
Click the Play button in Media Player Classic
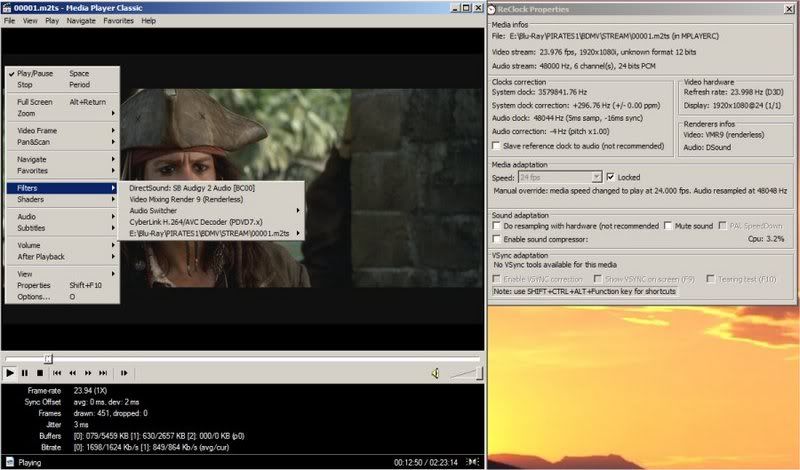click(x=9, y=373)
